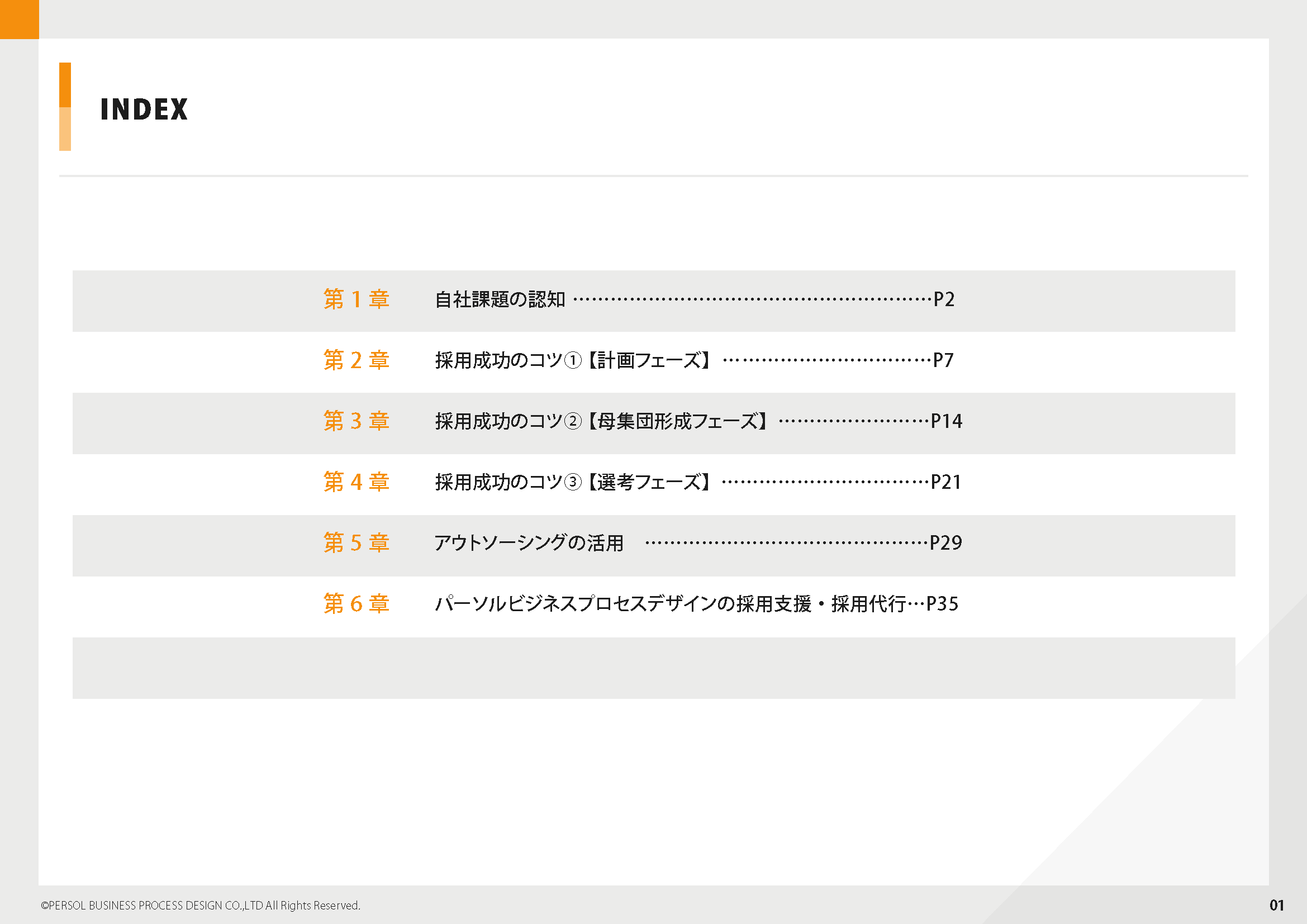Open 採用成功のコツ②【母集団形成フェーズ】 entry
This screenshot has height=924, width=1307.
[x=601, y=421]
